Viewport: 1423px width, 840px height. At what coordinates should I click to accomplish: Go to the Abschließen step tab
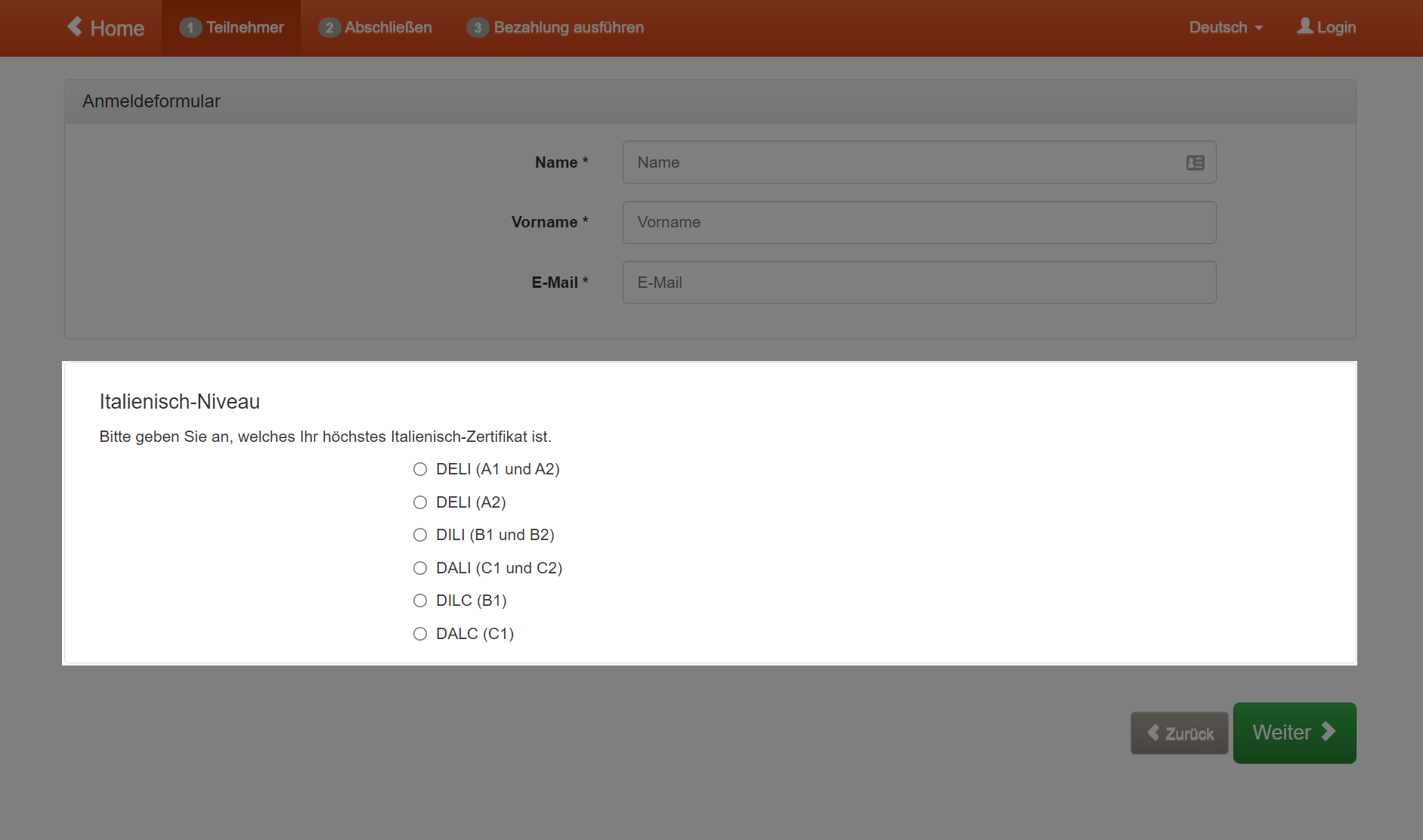pyautogui.click(x=376, y=28)
